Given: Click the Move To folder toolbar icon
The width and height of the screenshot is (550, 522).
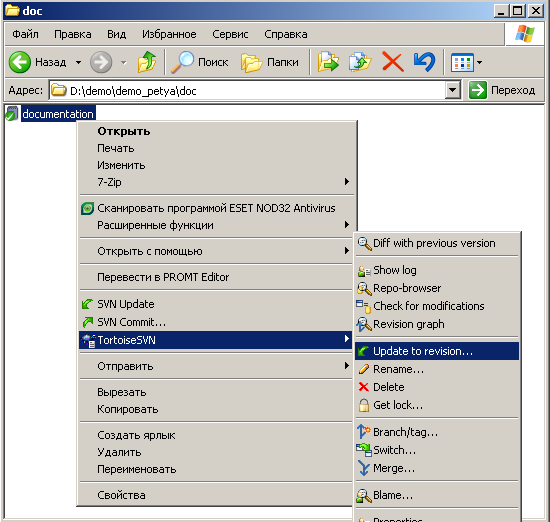Looking at the screenshot, I should pyautogui.click(x=328, y=62).
